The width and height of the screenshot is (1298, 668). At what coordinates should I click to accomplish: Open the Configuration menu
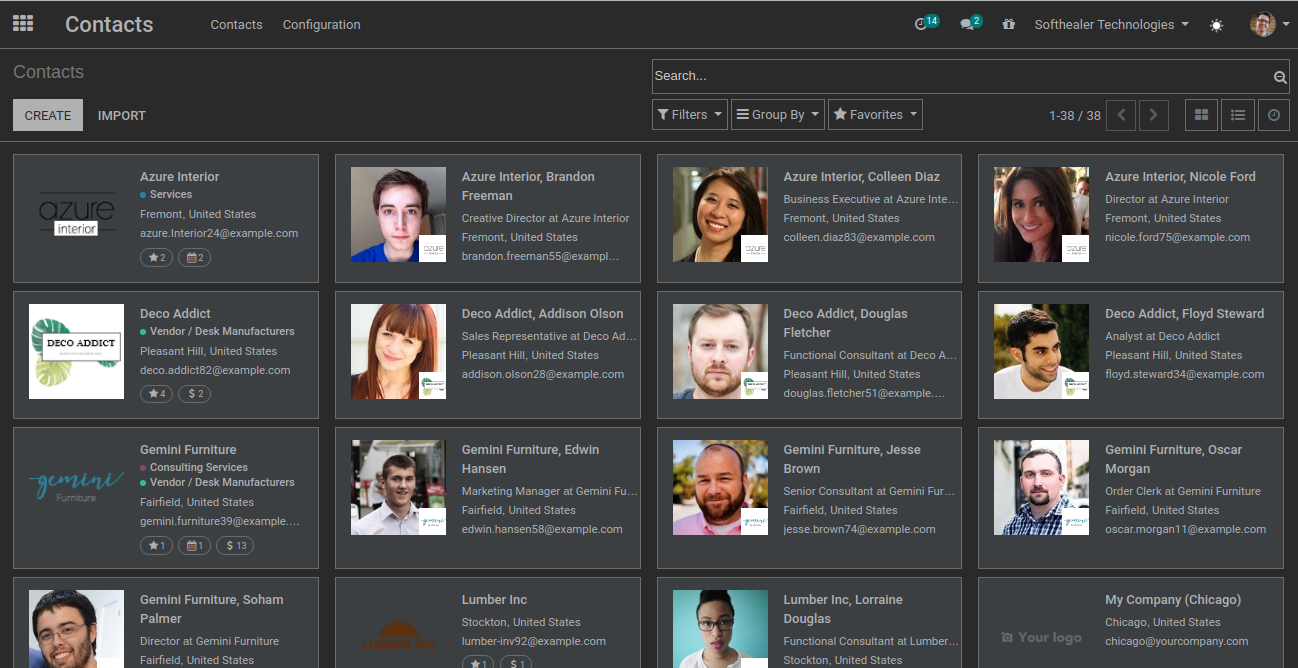[321, 24]
